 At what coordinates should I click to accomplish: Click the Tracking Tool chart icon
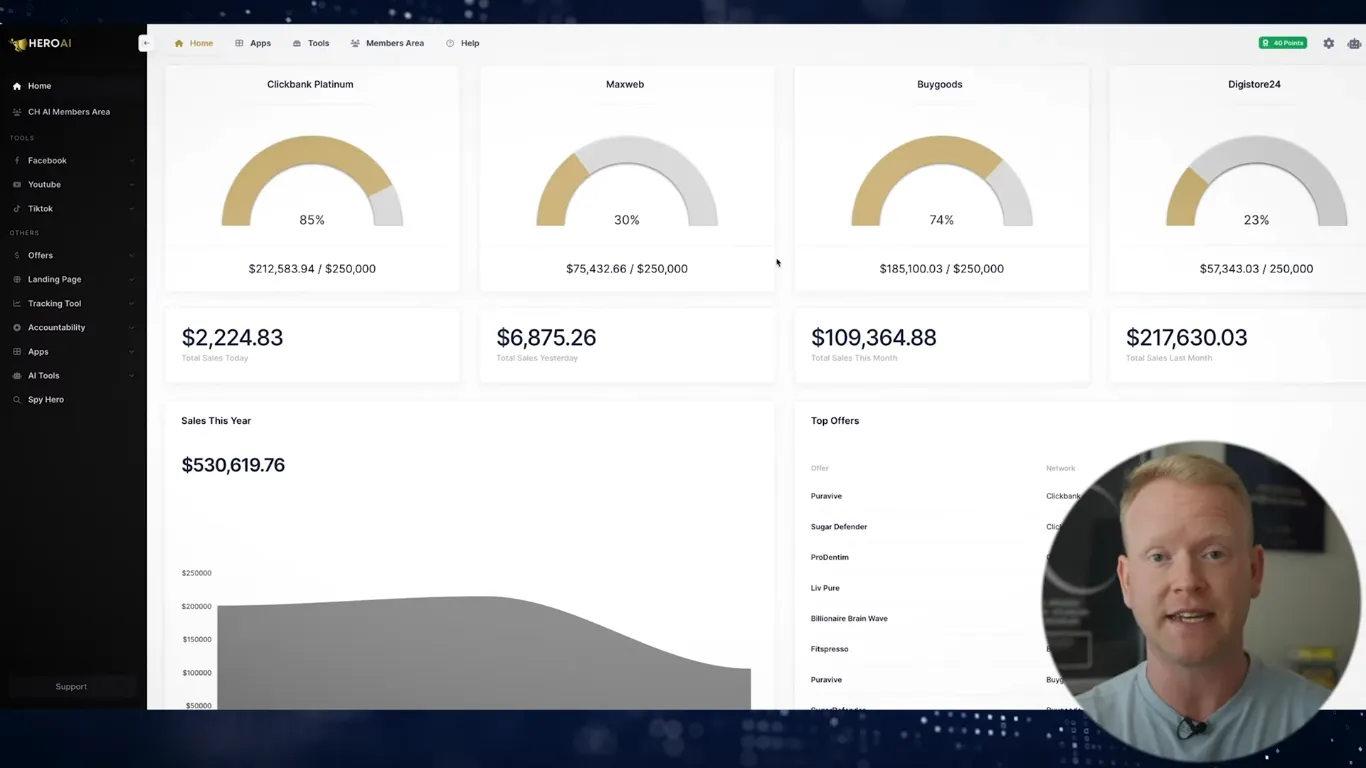pyautogui.click(x=17, y=303)
